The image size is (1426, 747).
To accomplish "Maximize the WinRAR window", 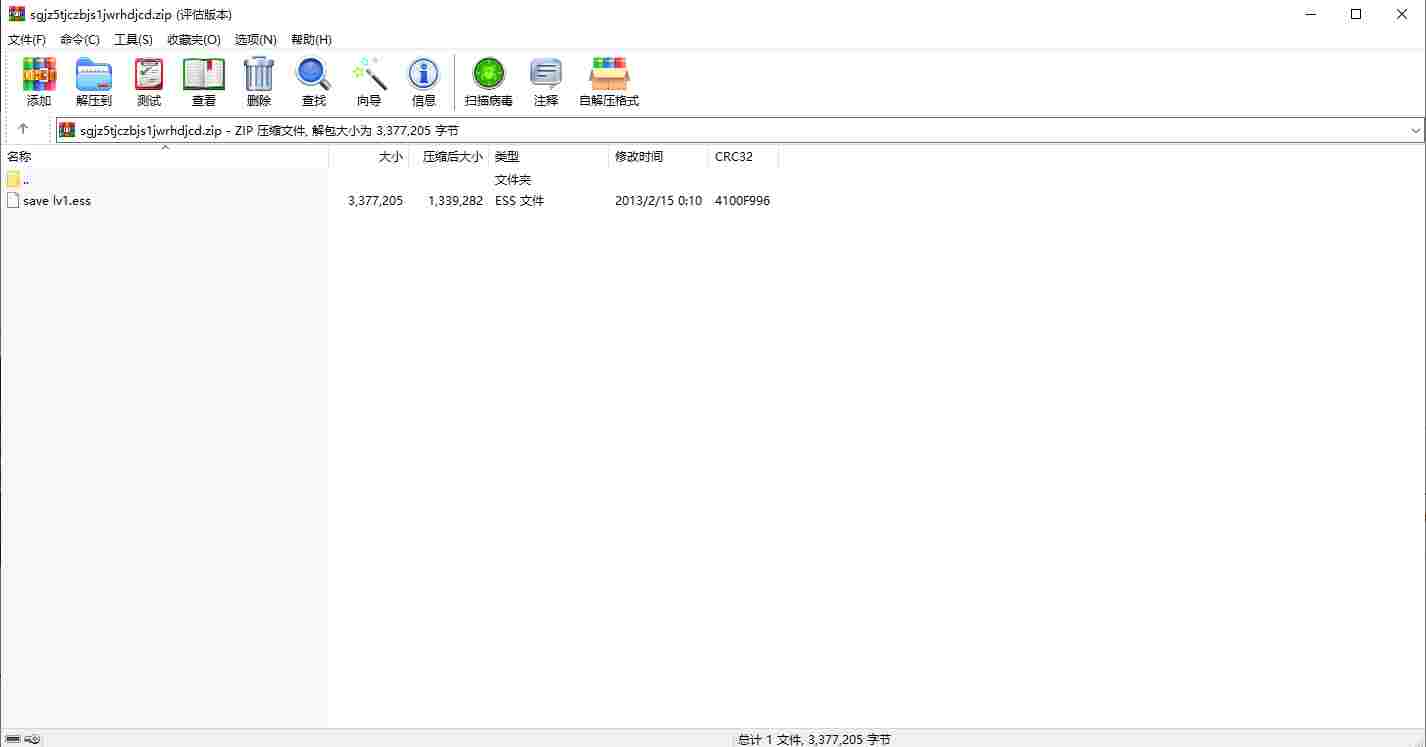I will (1357, 14).
